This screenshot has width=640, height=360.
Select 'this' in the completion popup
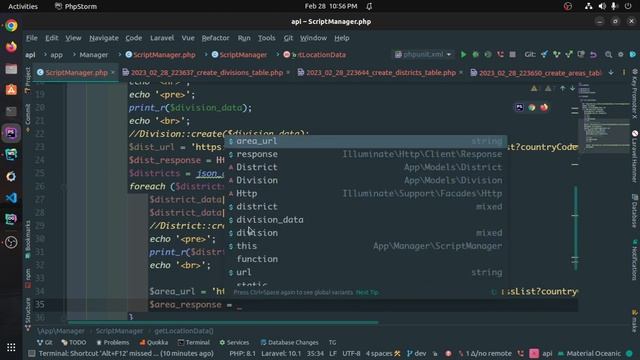pyautogui.click(x=365, y=246)
